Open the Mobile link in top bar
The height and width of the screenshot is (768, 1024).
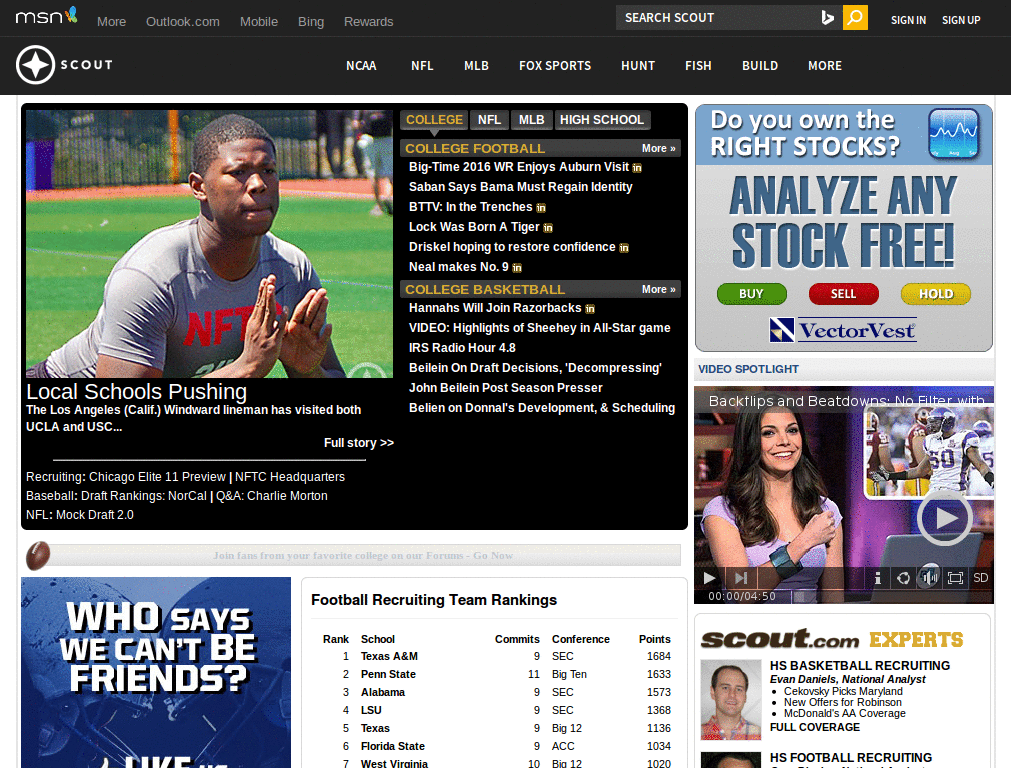tap(259, 22)
